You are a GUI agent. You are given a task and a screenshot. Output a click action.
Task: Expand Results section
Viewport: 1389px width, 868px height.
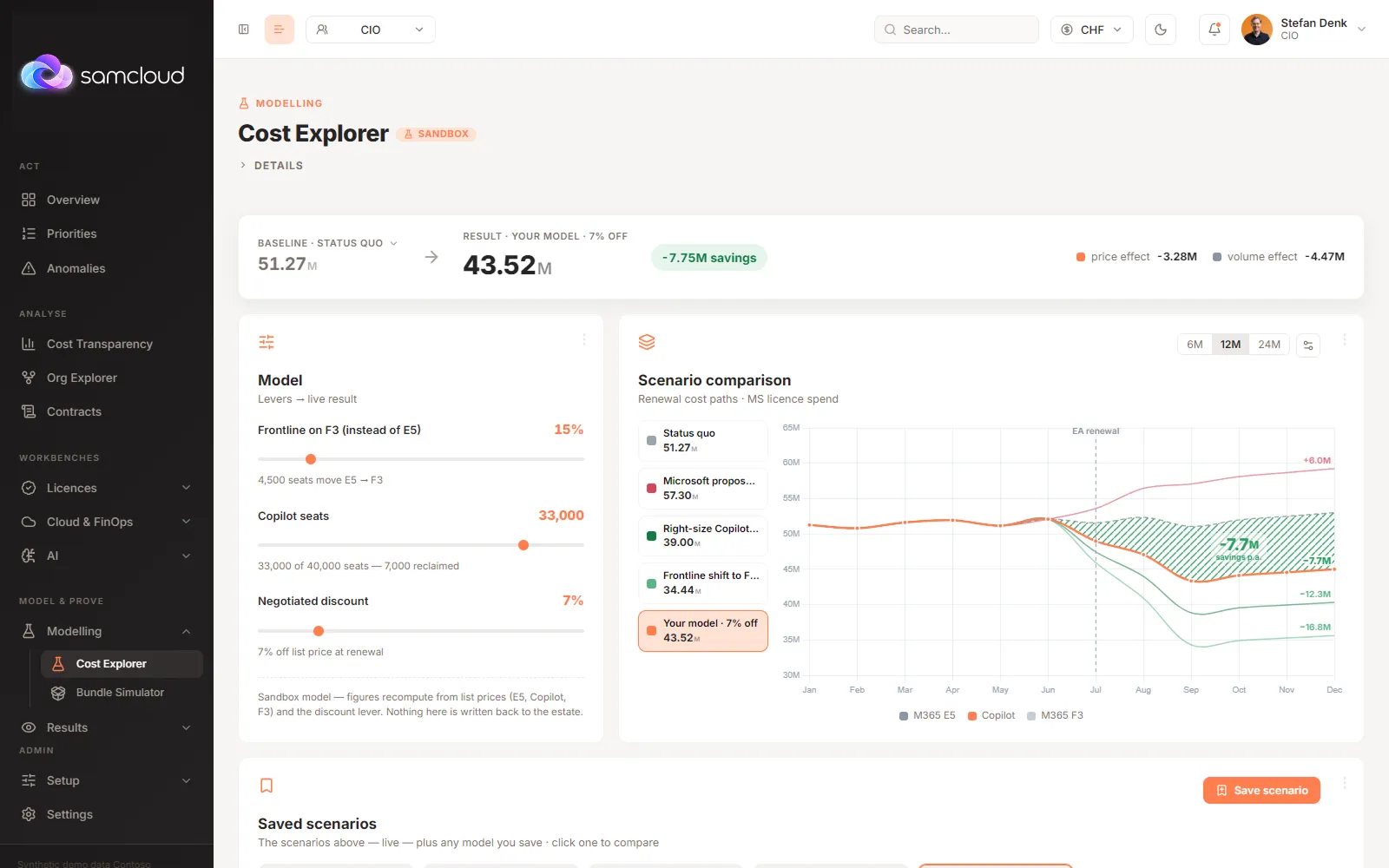click(106, 727)
